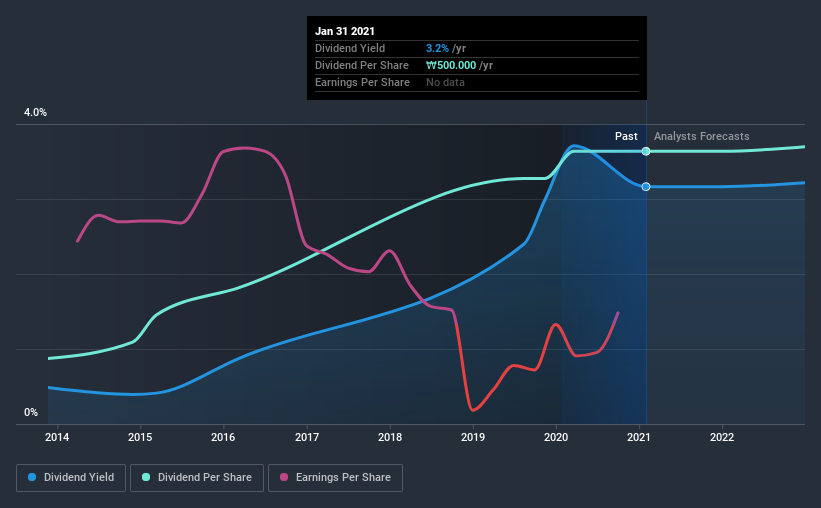Select the 2014 x-axis label
The image size is (821, 508).
point(57,437)
